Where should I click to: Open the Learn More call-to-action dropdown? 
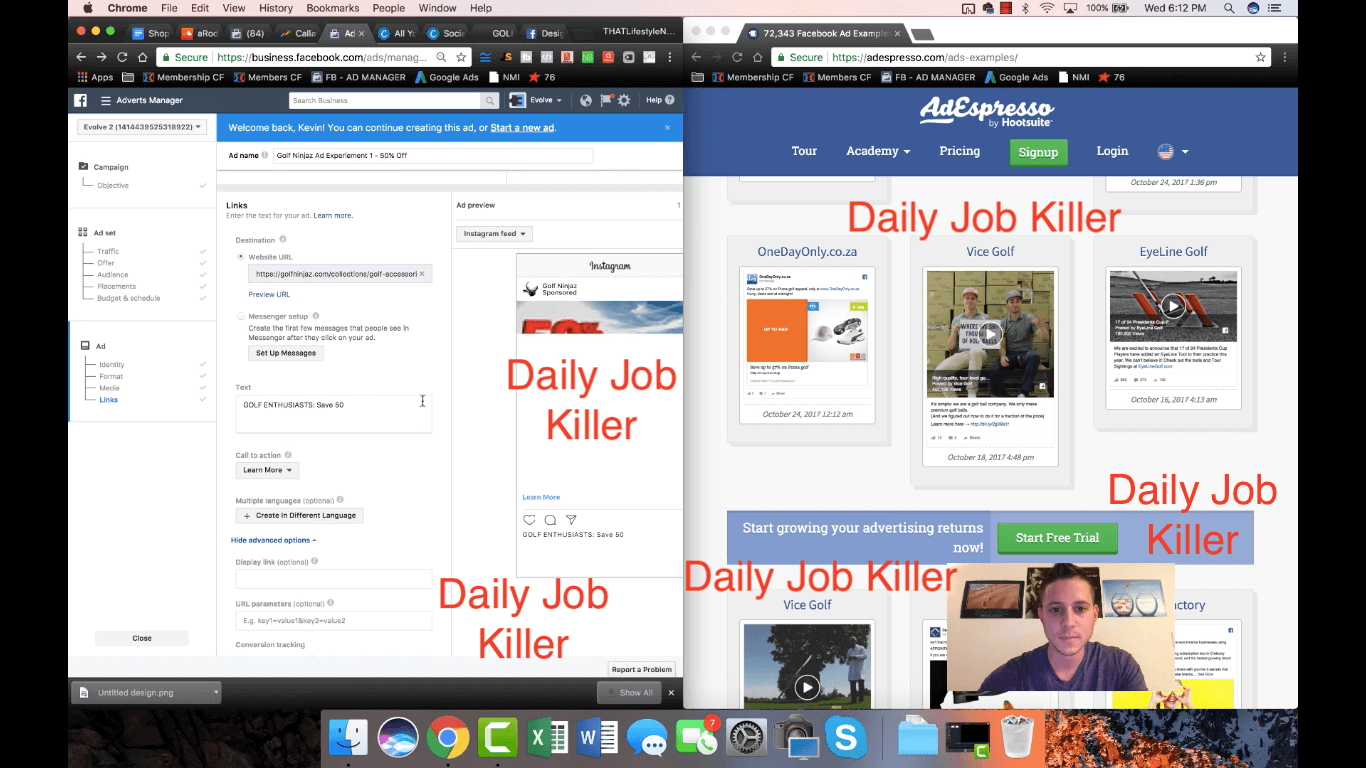pyautogui.click(x=267, y=470)
